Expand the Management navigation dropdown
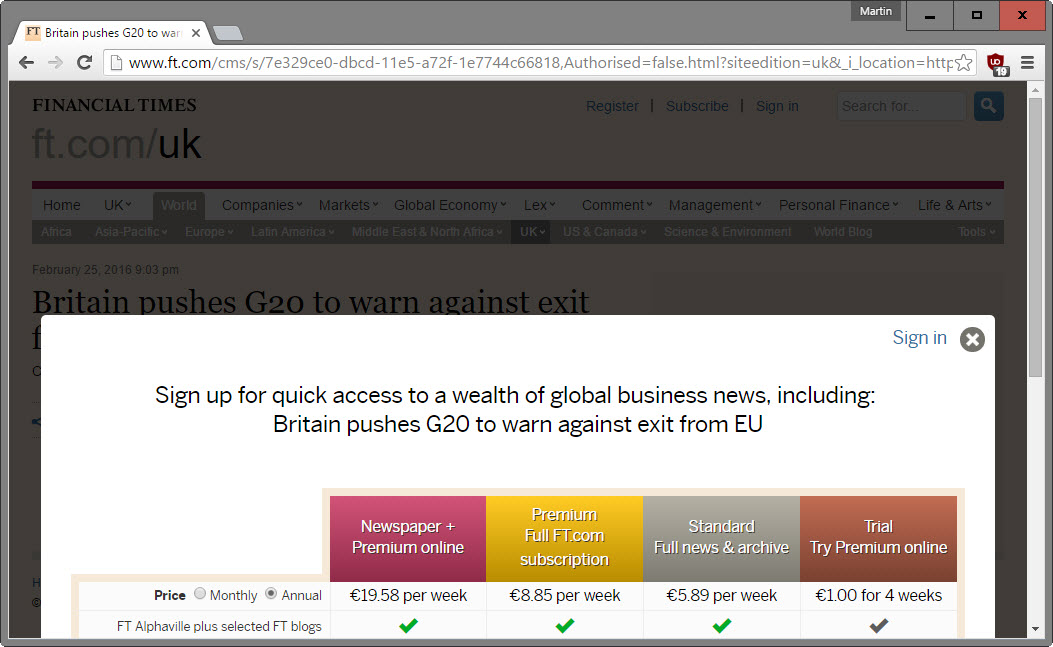 pos(715,205)
